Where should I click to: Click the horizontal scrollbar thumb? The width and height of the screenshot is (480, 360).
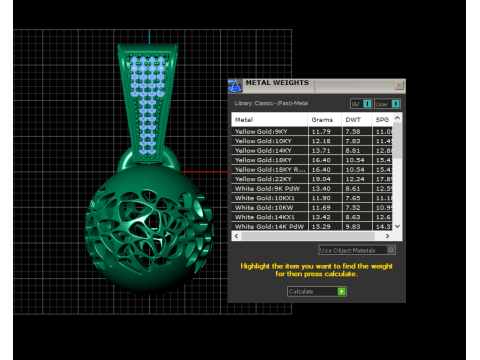click(308, 236)
